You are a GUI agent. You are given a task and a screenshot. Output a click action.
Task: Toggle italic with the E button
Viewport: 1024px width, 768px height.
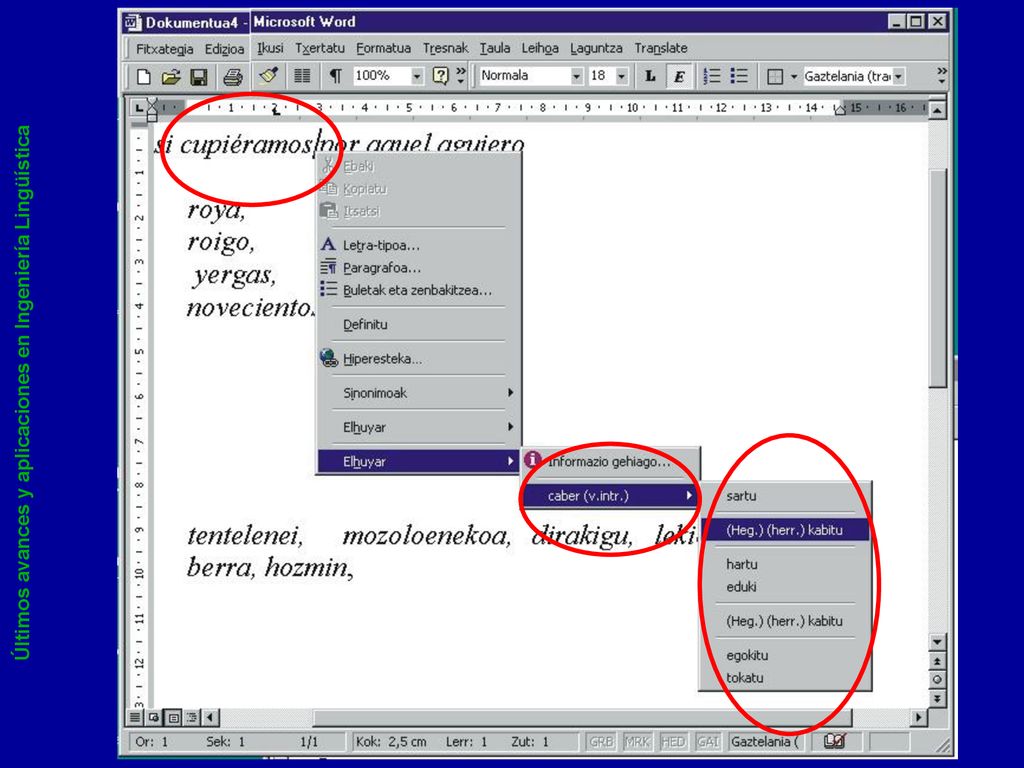[x=679, y=76]
